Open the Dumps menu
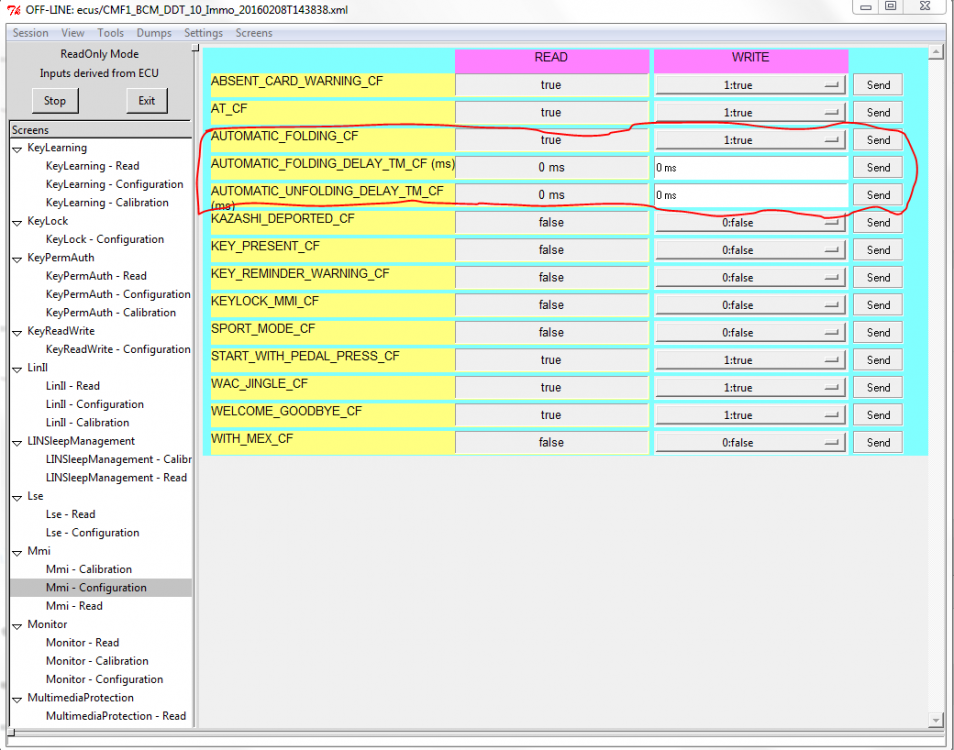Image resolution: width=954 pixels, height=750 pixels. tap(154, 33)
